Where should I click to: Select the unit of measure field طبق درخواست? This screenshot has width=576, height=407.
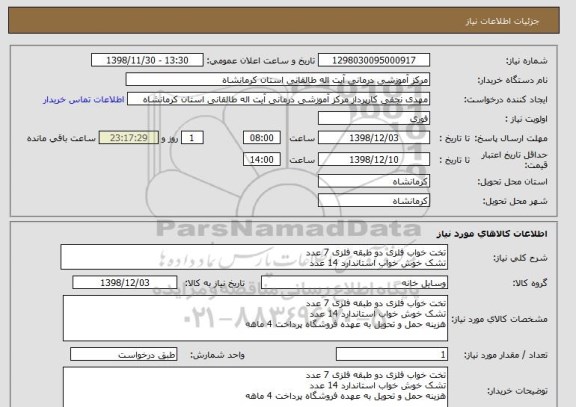pos(123,354)
